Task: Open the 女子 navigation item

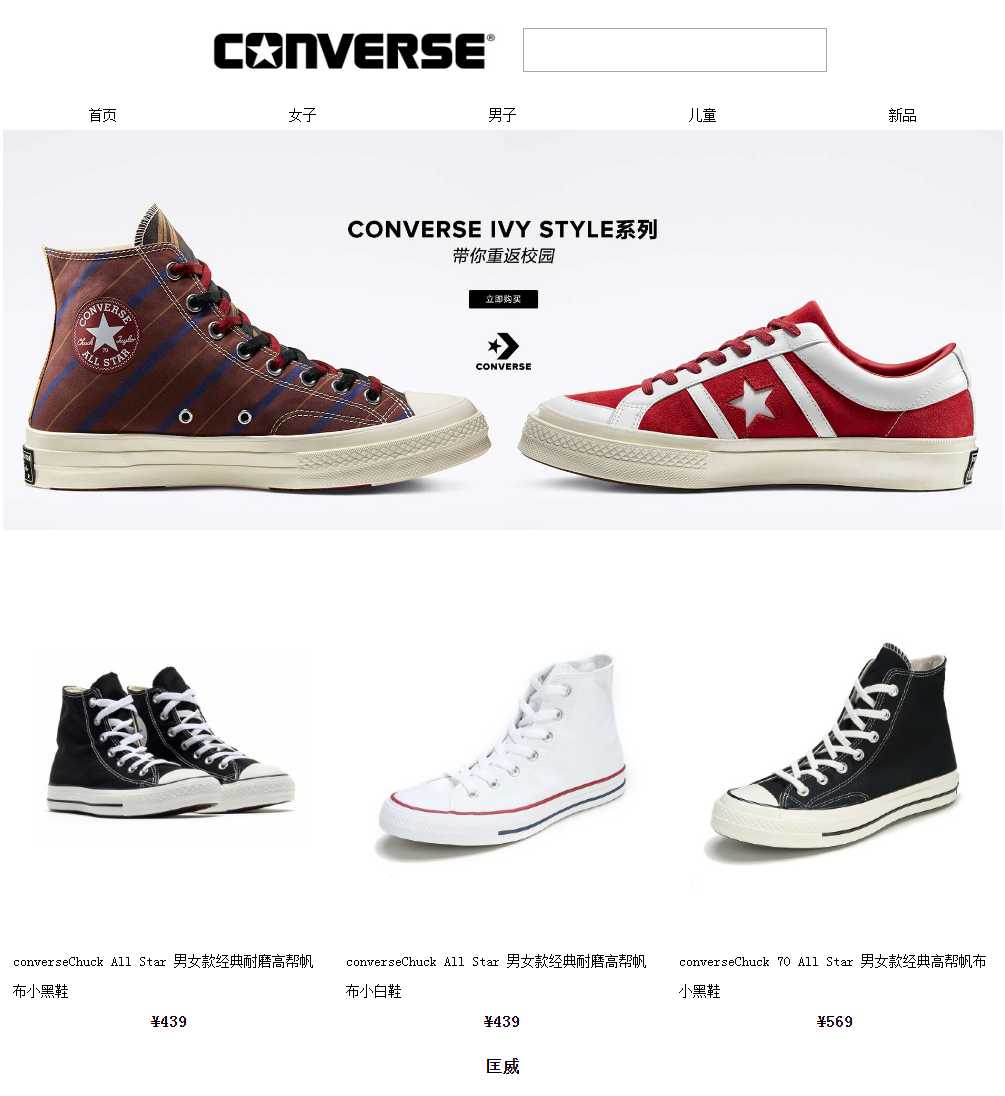Action: 303,115
